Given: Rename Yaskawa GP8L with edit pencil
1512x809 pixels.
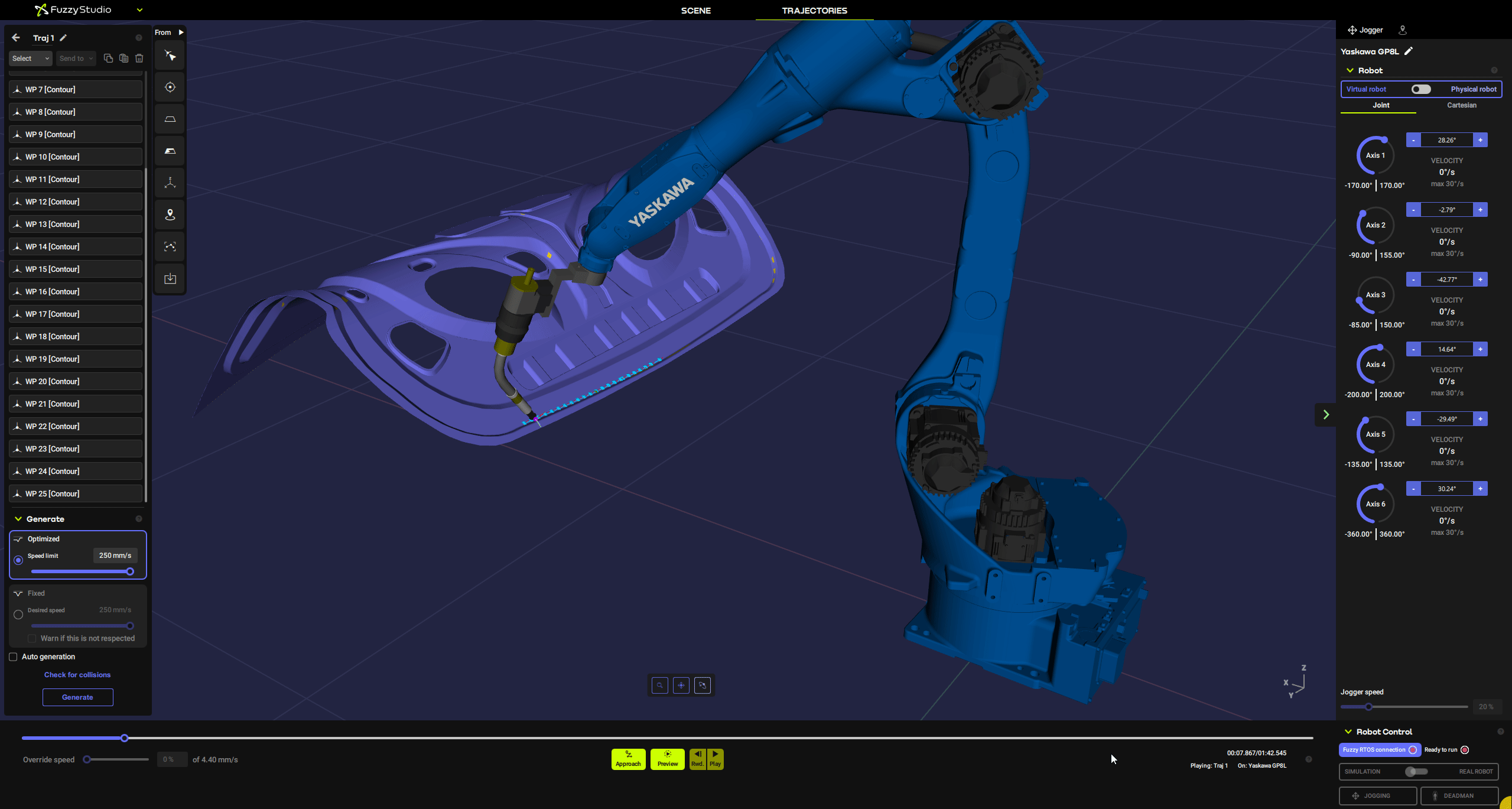Looking at the screenshot, I should (x=1409, y=51).
